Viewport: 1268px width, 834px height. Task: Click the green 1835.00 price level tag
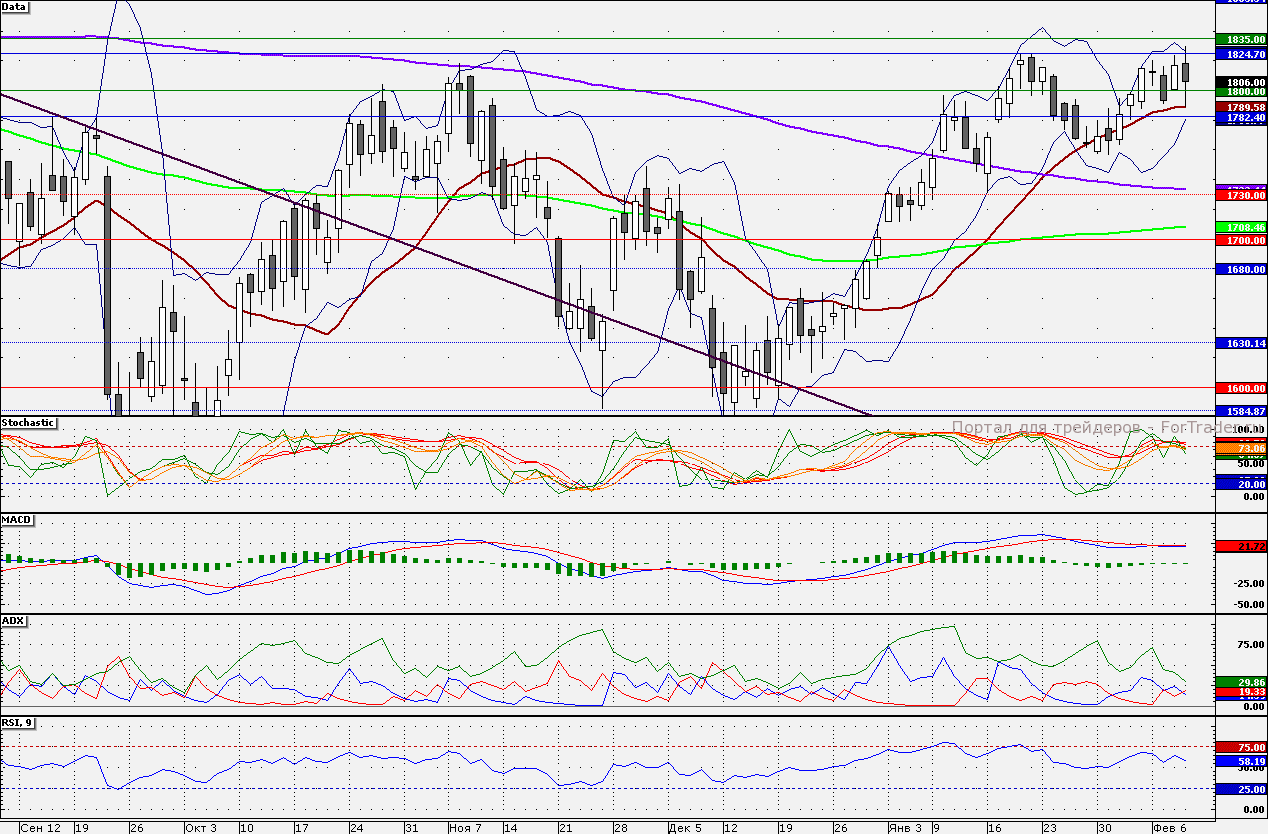click(1239, 39)
